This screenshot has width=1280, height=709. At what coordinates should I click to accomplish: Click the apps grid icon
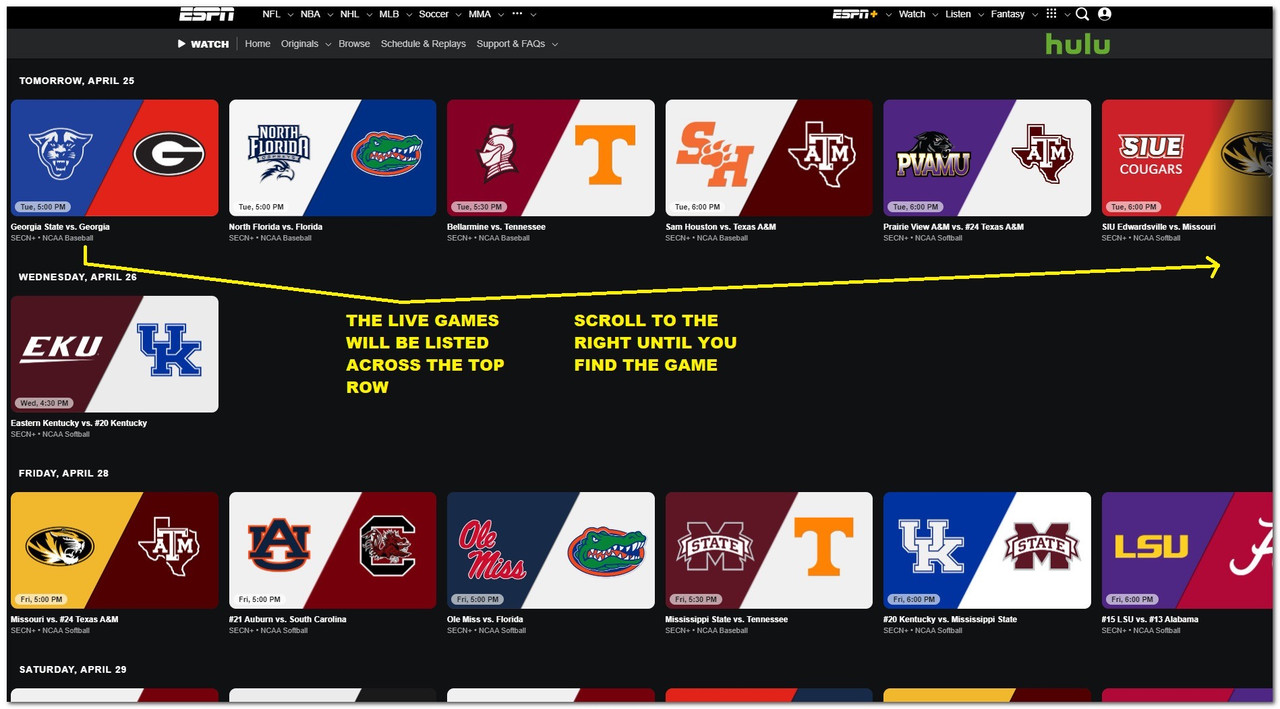(x=1051, y=14)
